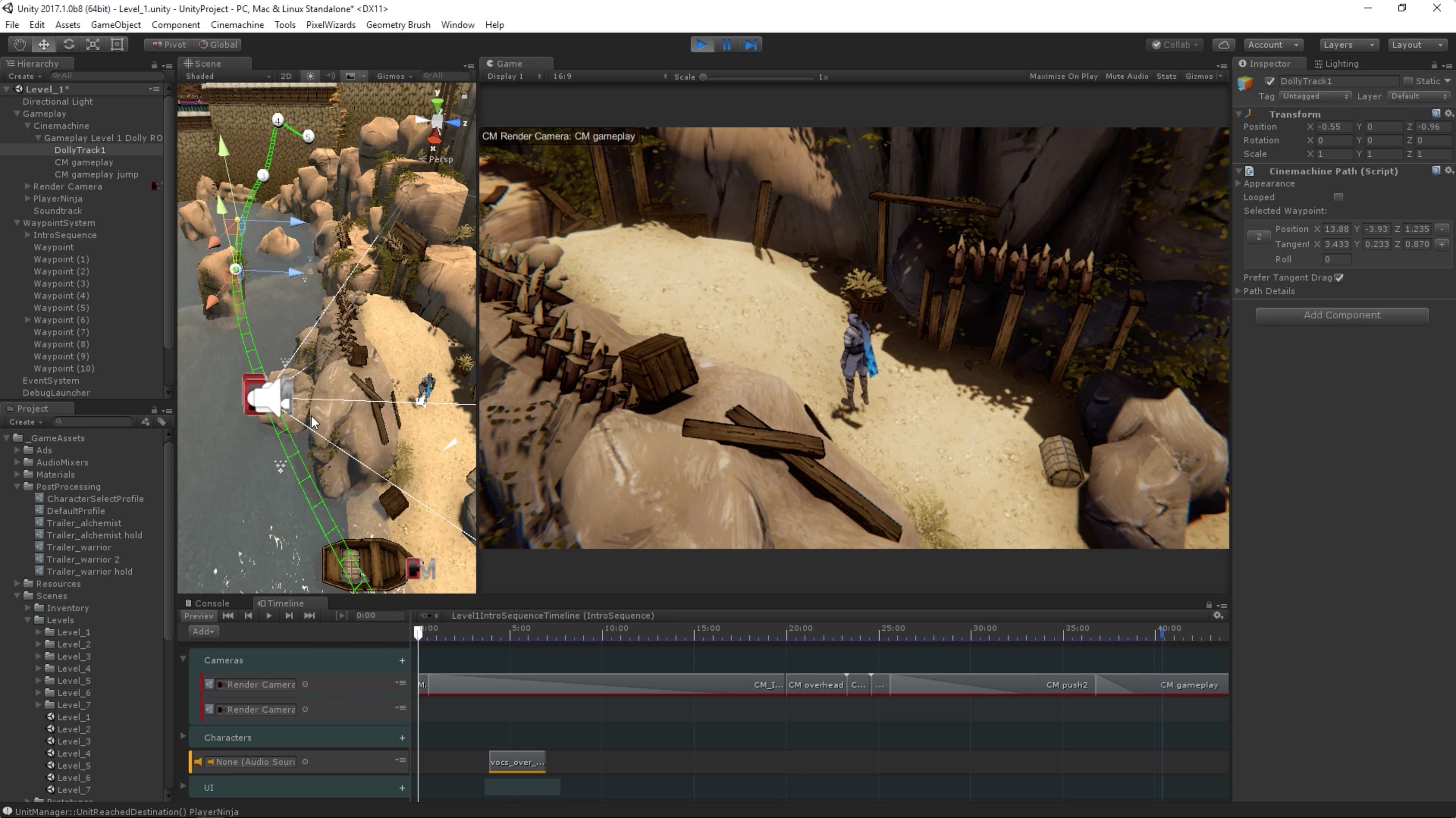Click the Add Component button in Inspector

[1342, 314]
